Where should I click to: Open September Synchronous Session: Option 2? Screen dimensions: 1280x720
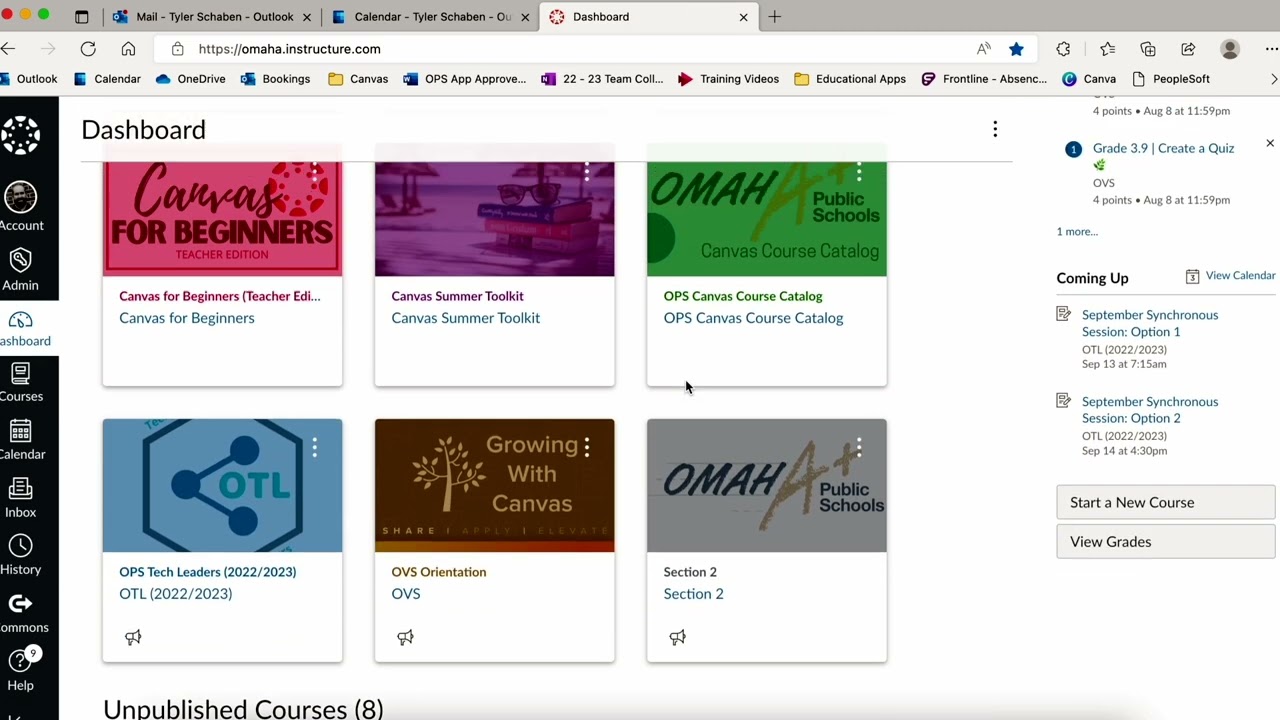point(1150,410)
